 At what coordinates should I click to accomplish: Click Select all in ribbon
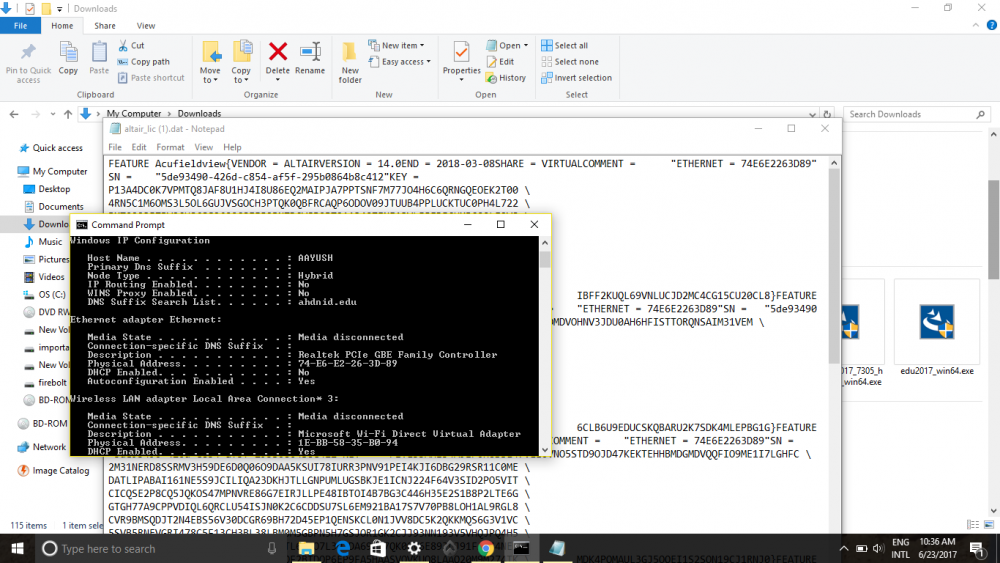point(564,45)
